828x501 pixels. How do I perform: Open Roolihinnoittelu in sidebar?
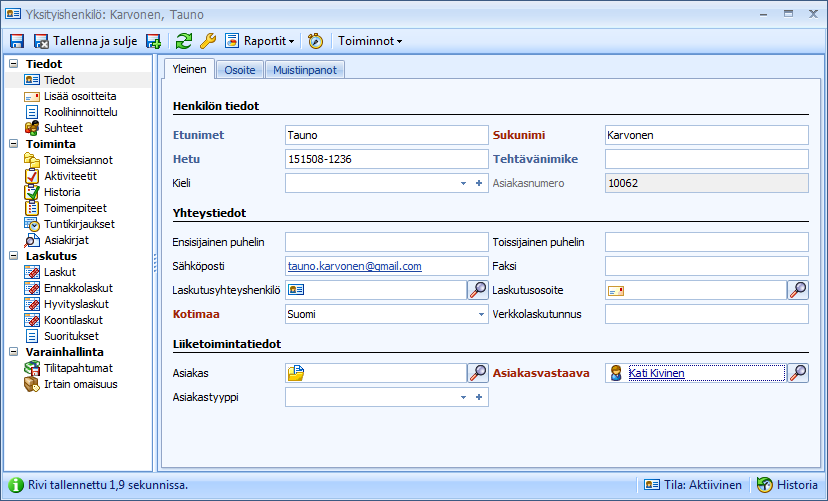pyautogui.click(x=70, y=112)
